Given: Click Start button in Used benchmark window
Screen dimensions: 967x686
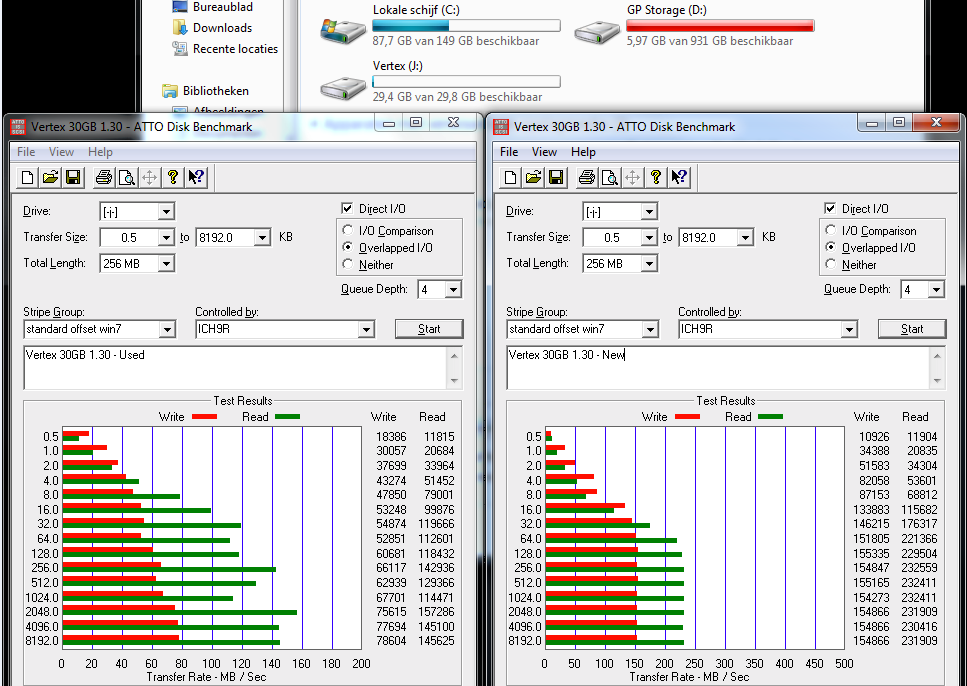Looking at the screenshot, I should pyautogui.click(x=429, y=329).
